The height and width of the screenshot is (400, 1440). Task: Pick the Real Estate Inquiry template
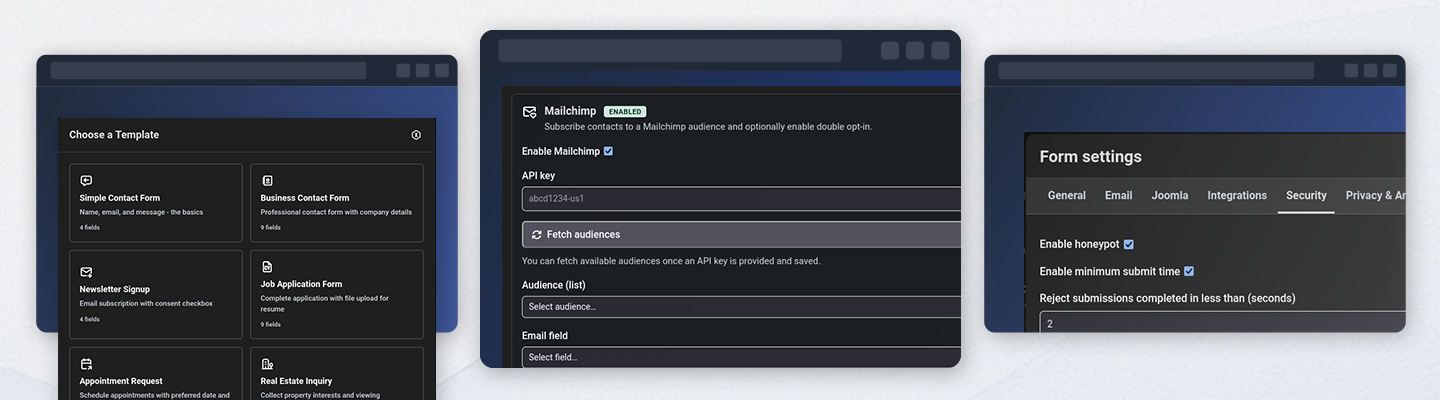[x=337, y=373]
